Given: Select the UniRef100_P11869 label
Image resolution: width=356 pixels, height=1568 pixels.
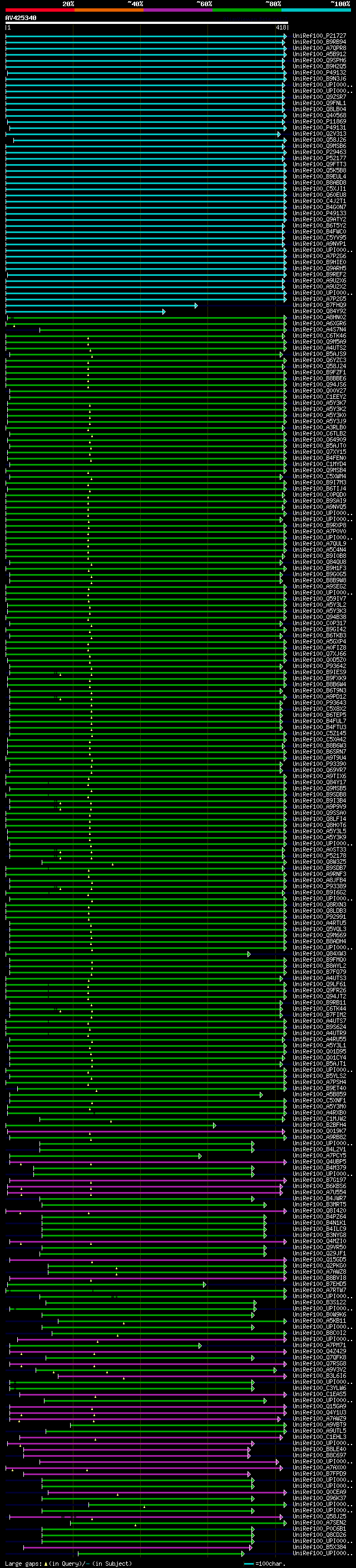Looking at the screenshot, I should click(x=319, y=121).
